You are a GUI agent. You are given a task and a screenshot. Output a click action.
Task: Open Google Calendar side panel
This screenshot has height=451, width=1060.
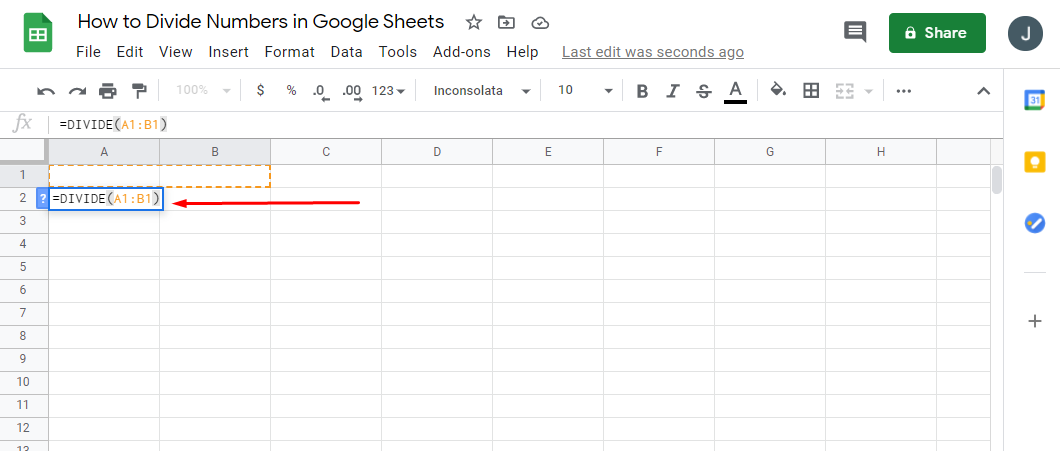pyautogui.click(x=1035, y=100)
